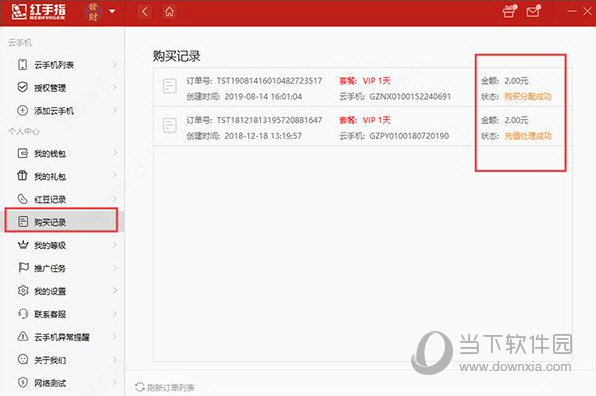Open the mail messages icon in header
This screenshot has height=396, width=596.
click(x=533, y=11)
